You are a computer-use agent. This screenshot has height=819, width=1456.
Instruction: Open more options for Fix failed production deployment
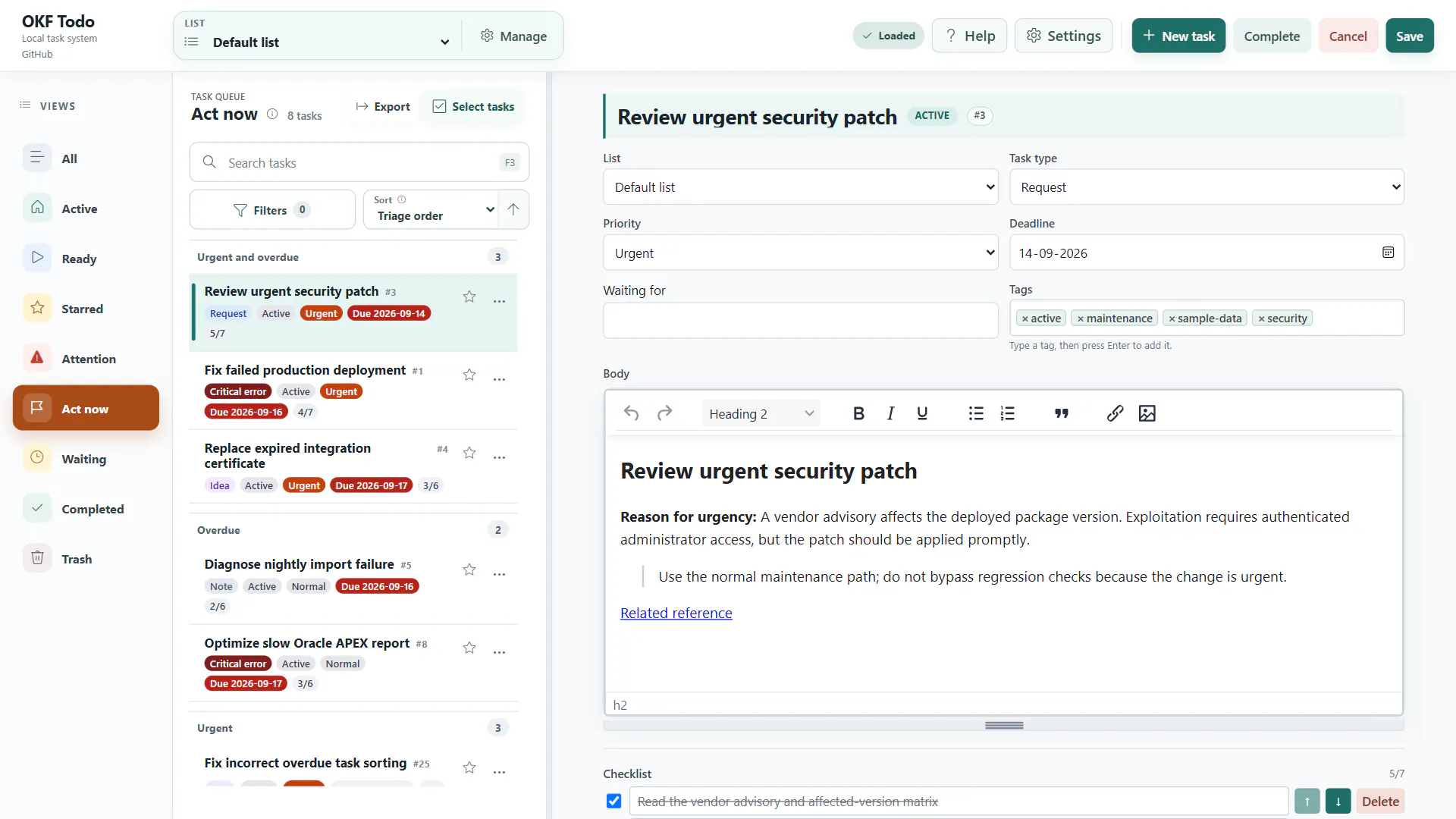pos(499,379)
